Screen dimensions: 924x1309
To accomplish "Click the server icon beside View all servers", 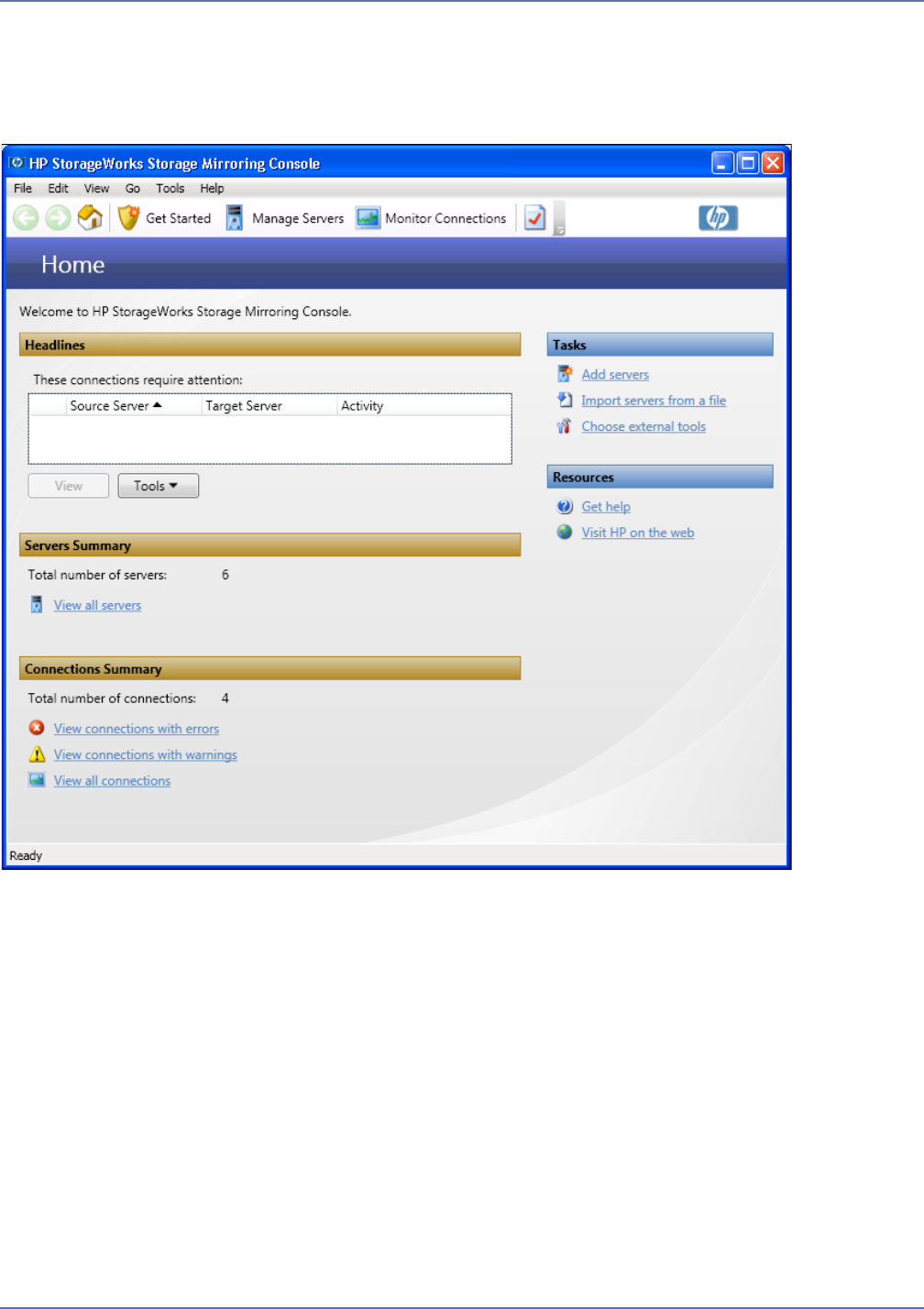I will 37,605.
